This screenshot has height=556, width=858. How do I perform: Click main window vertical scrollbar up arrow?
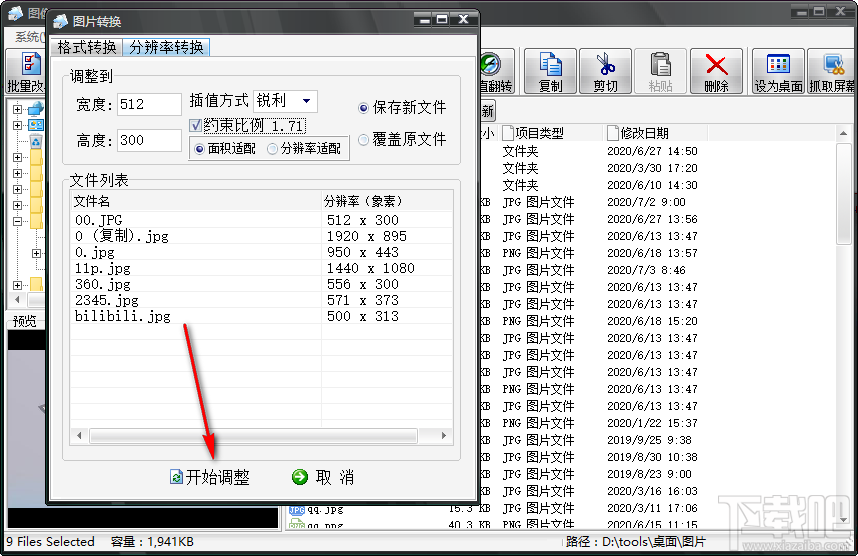click(843, 133)
